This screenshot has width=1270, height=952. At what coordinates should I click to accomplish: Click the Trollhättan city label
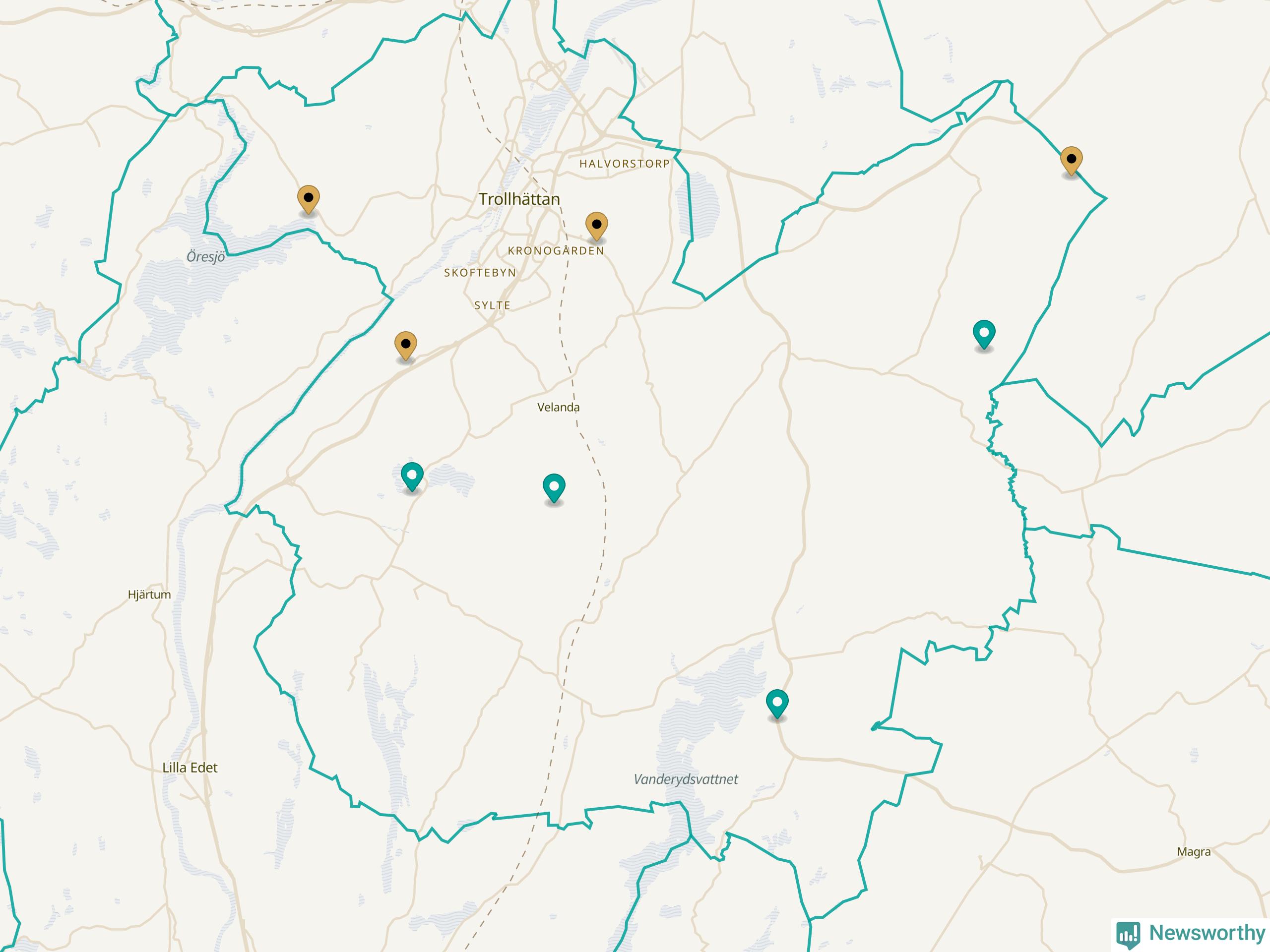(x=519, y=199)
